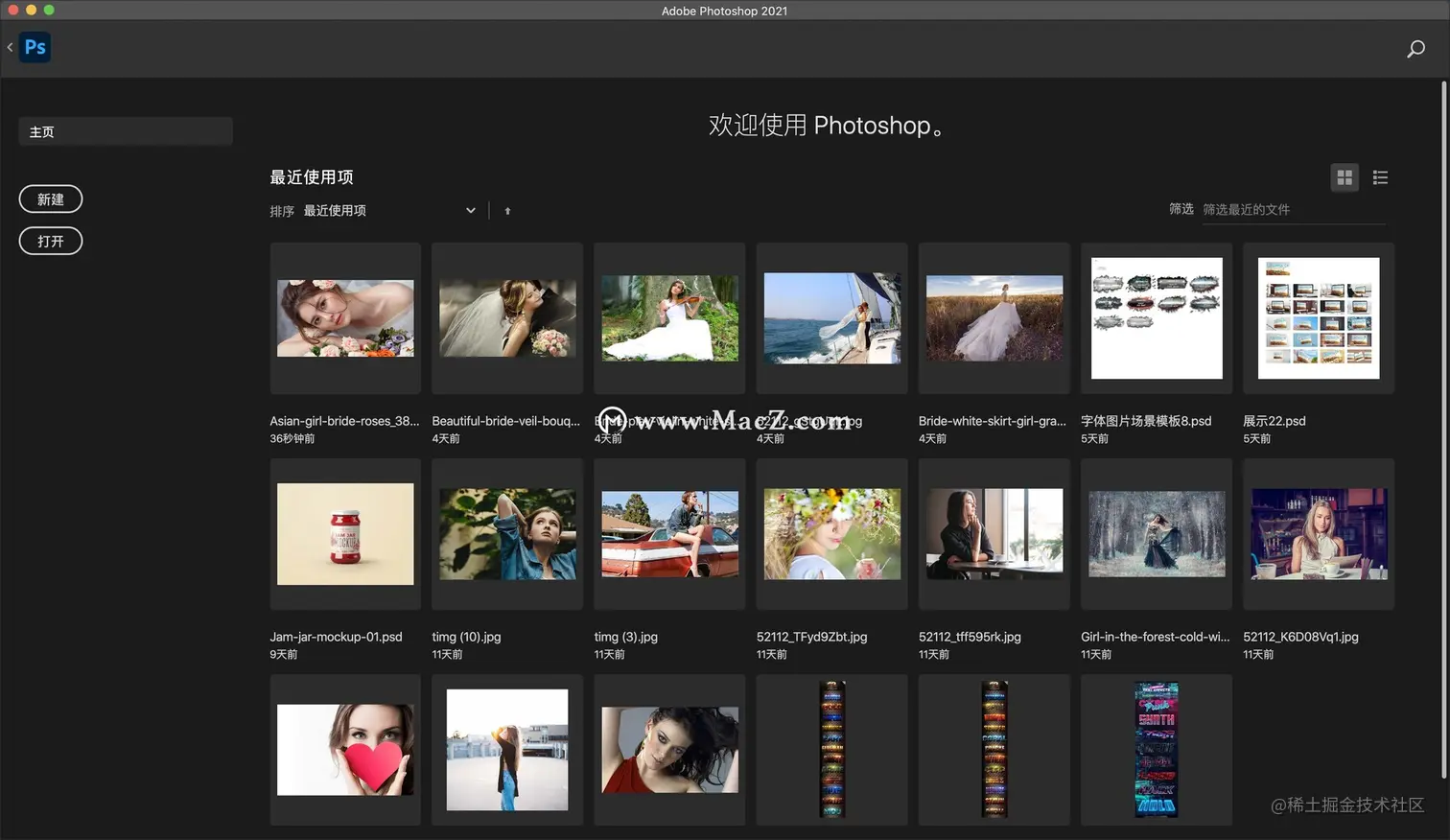Open the woman in red dress thumbnail
This screenshot has height=840, width=1450.
[669, 750]
